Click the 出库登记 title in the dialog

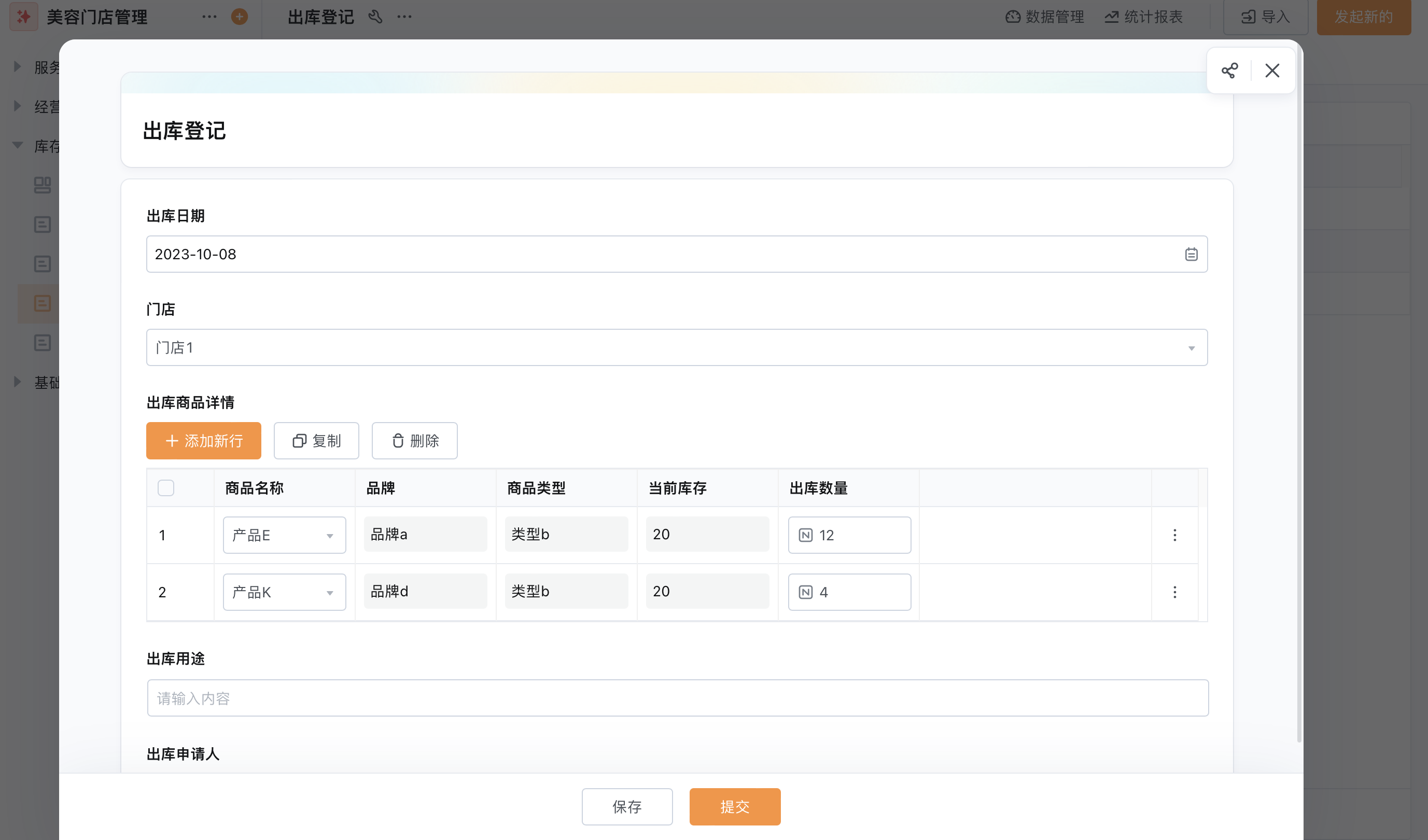coord(184,131)
